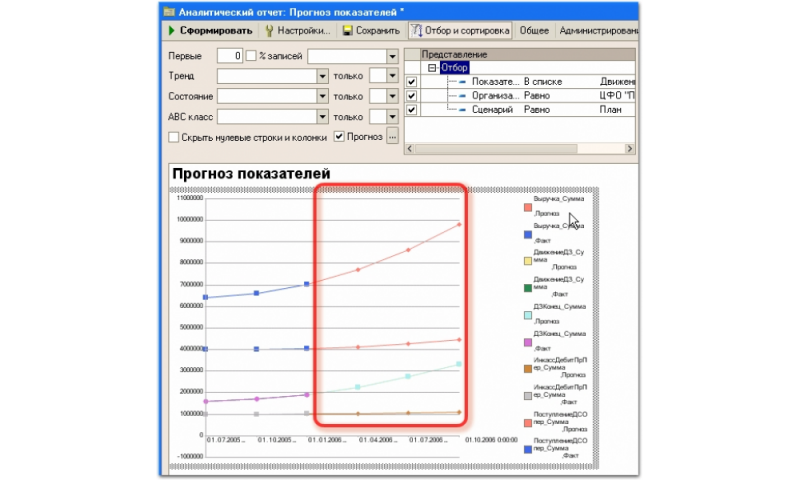
Task: Click the application icon in the title bar
Action: (169, 10)
